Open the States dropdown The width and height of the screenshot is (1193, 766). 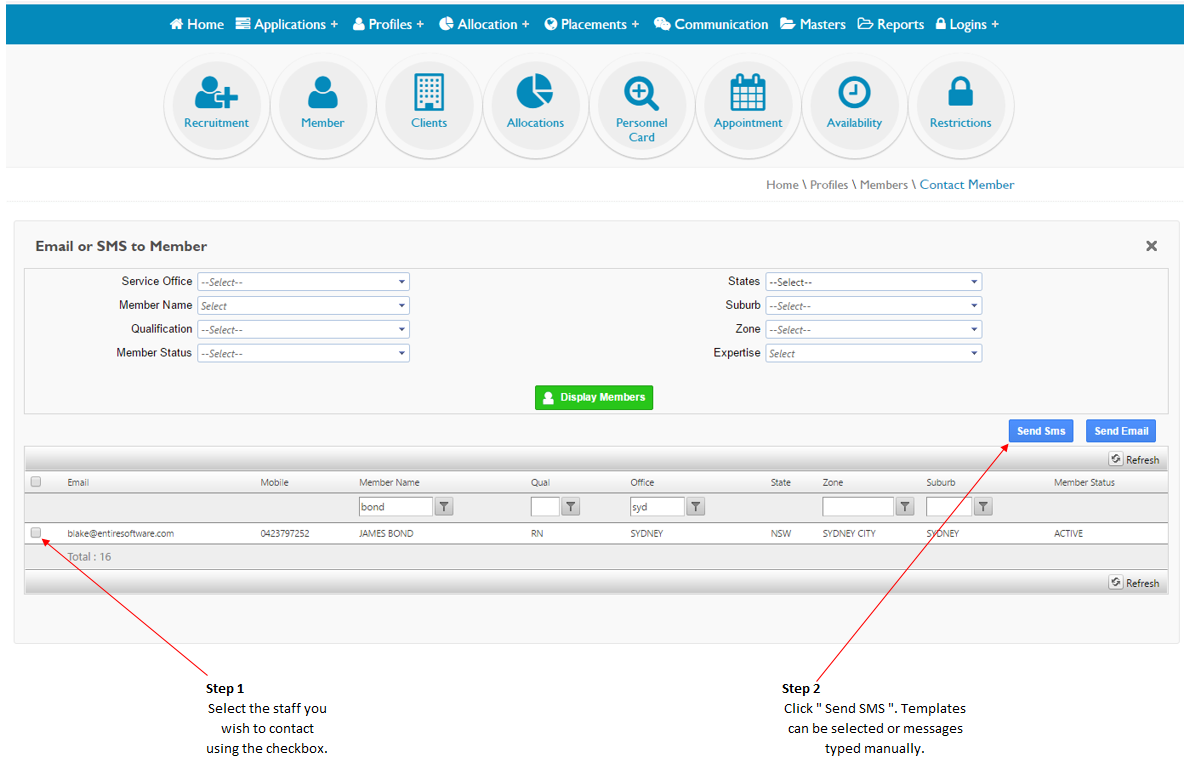click(x=873, y=281)
